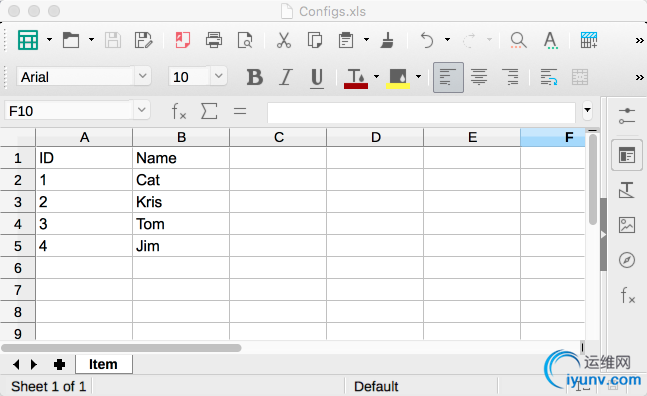Click the formula input line
The image size is (647, 396).
421,113
